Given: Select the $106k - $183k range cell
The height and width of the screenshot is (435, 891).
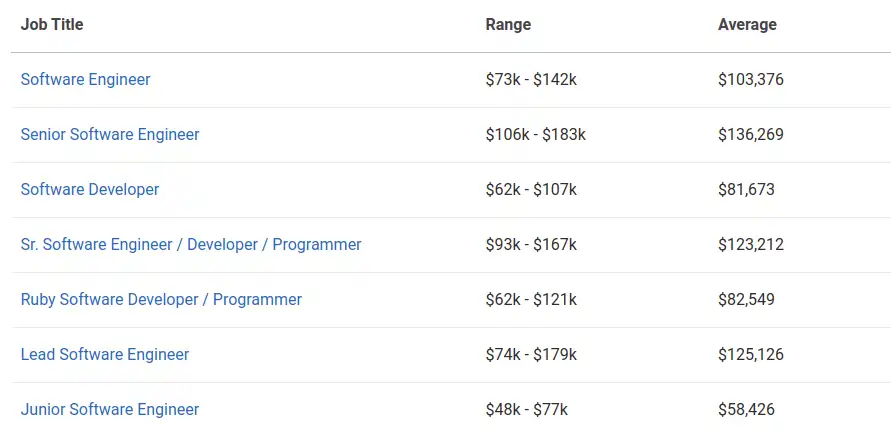Looking at the screenshot, I should pyautogui.click(x=536, y=135).
